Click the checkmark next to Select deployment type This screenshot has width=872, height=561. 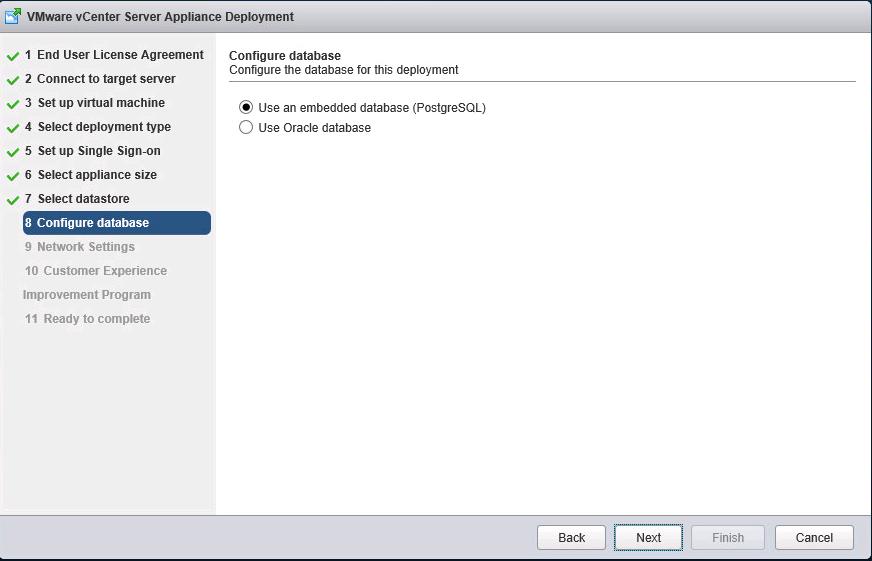[13, 128]
